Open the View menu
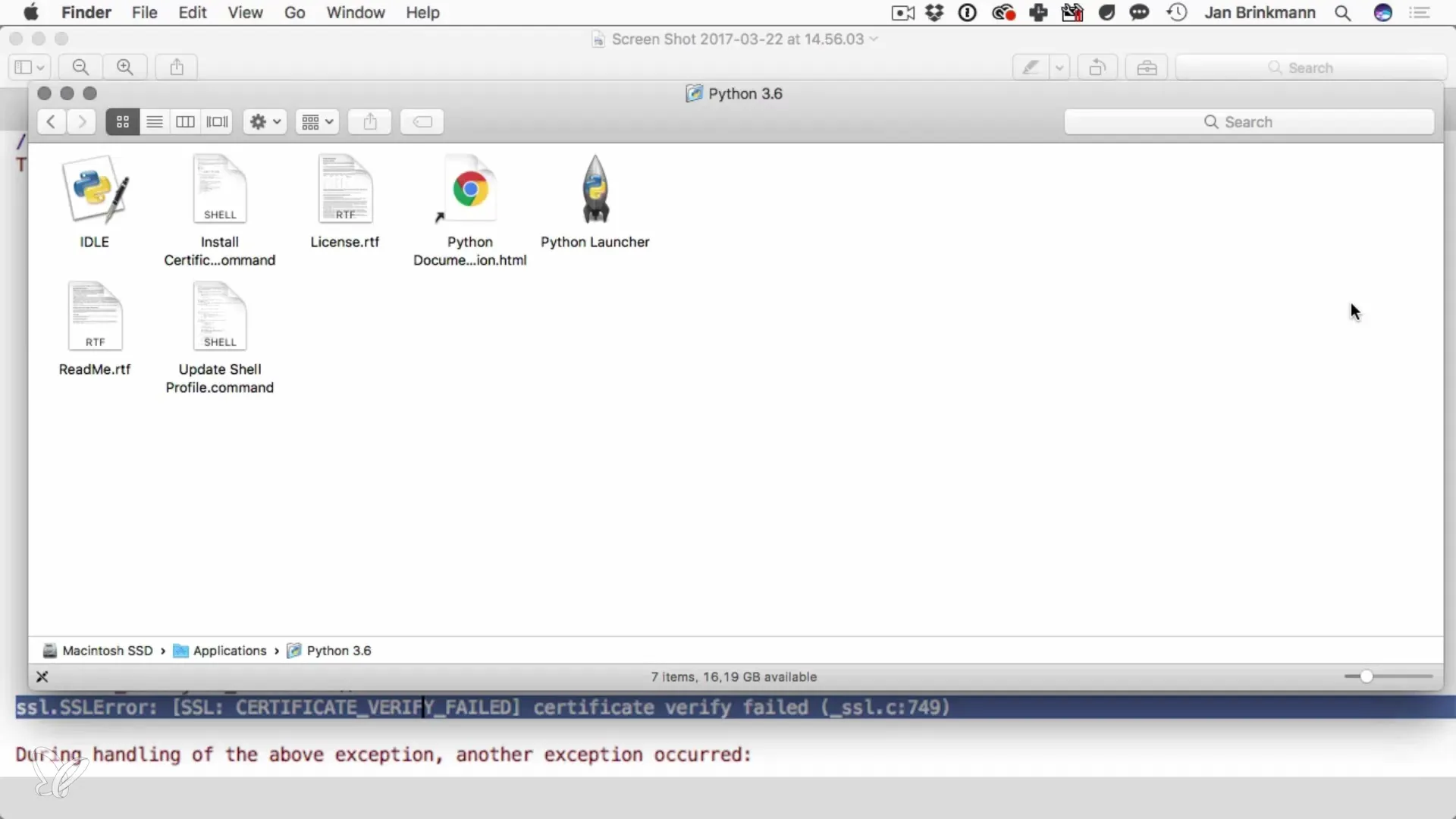 point(245,12)
